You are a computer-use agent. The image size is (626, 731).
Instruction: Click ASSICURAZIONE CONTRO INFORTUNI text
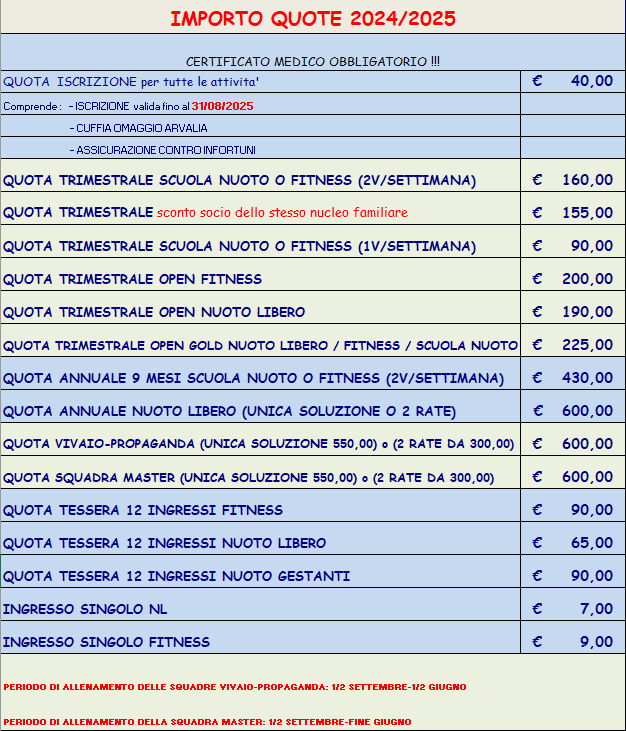[x=163, y=150]
